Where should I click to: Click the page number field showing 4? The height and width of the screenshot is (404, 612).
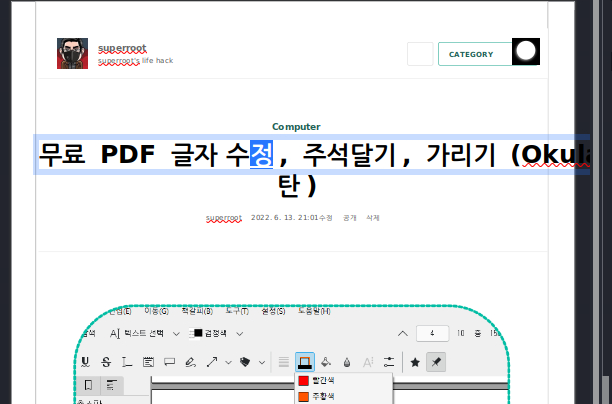click(x=432, y=334)
